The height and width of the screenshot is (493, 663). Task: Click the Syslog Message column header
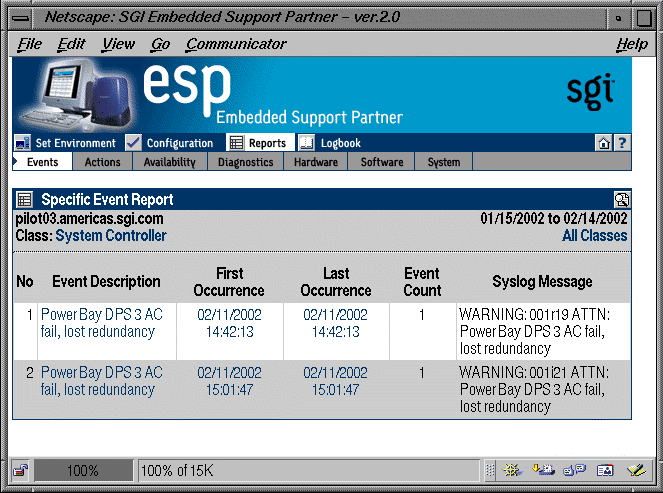[542, 282]
